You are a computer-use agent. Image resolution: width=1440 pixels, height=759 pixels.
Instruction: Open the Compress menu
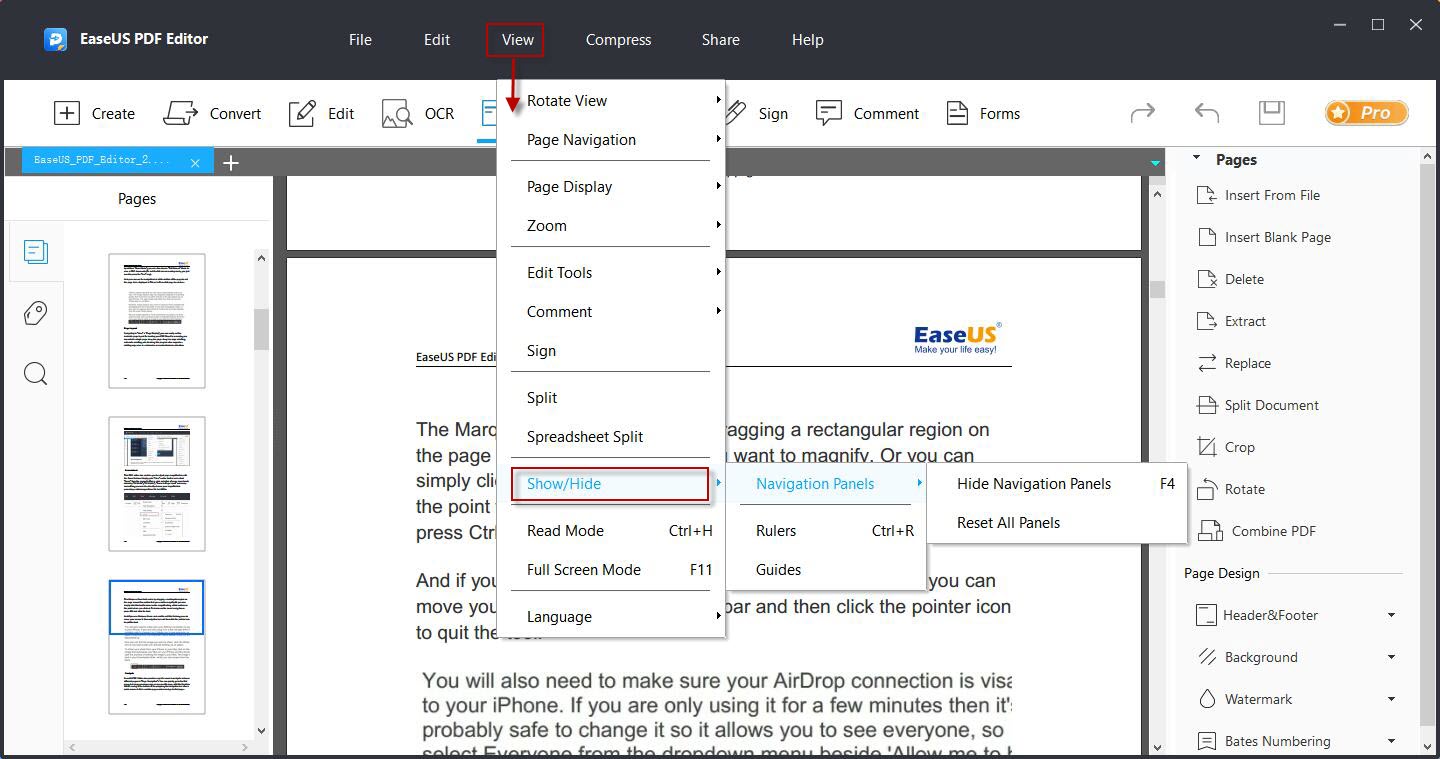click(x=618, y=40)
